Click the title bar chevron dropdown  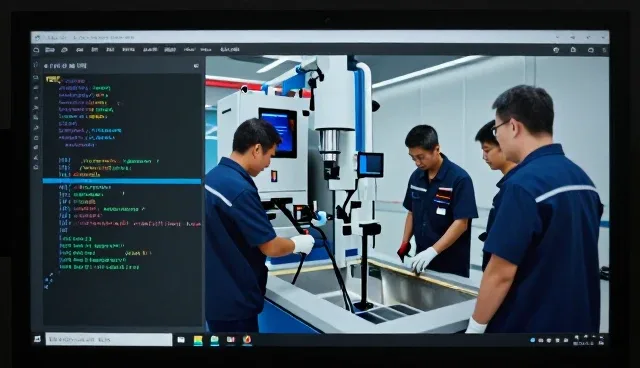[x=558, y=37]
